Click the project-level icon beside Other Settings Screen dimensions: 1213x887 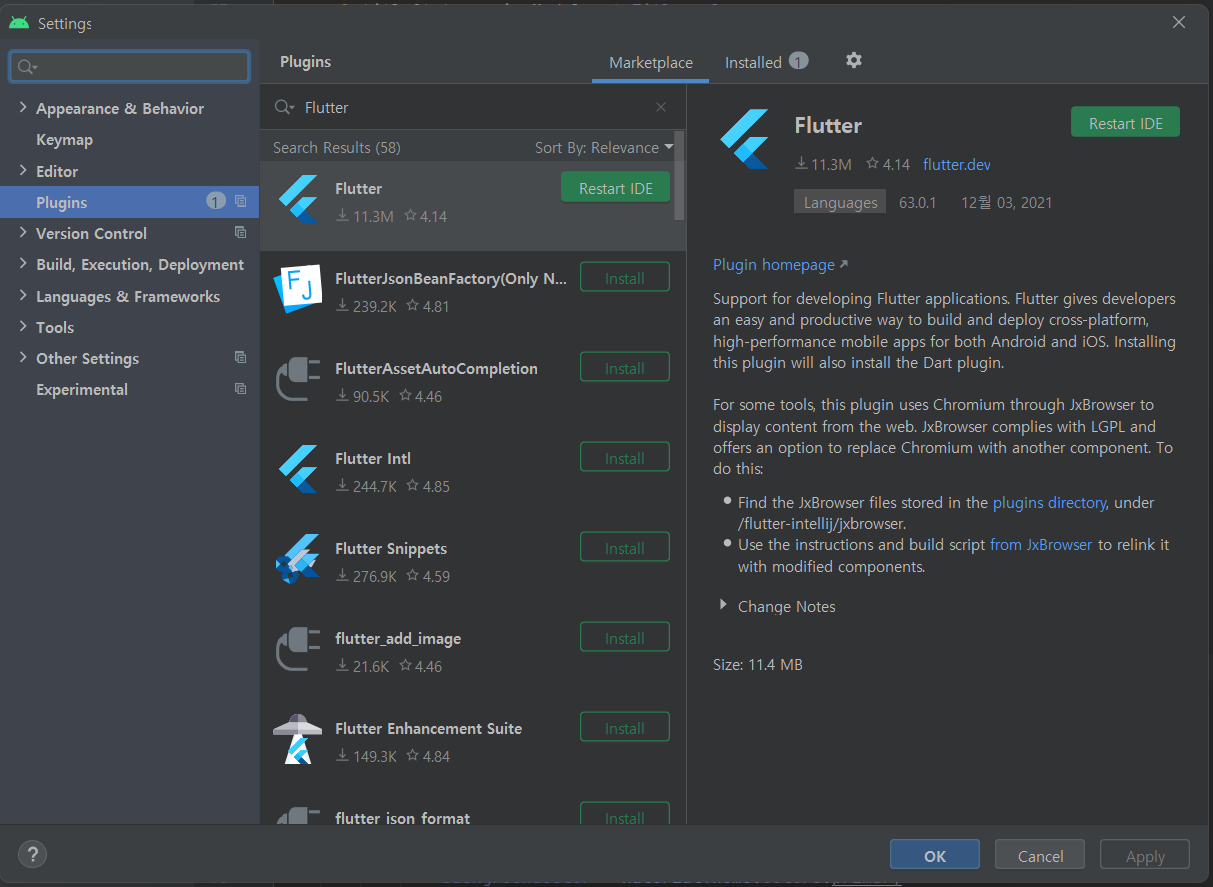click(240, 358)
